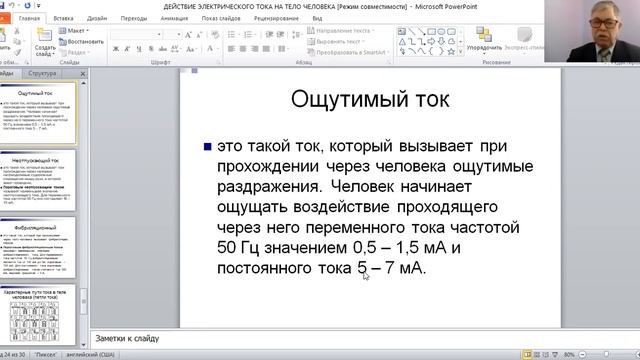The image size is (640, 360).
Task: Cut the selection with the scissors icon
Action: (17, 31)
